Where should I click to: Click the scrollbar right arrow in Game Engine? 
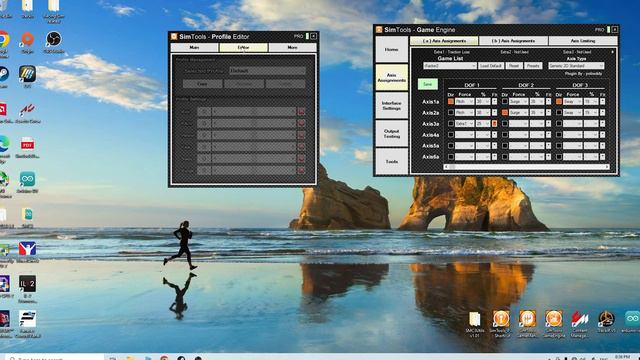point(607,167)
